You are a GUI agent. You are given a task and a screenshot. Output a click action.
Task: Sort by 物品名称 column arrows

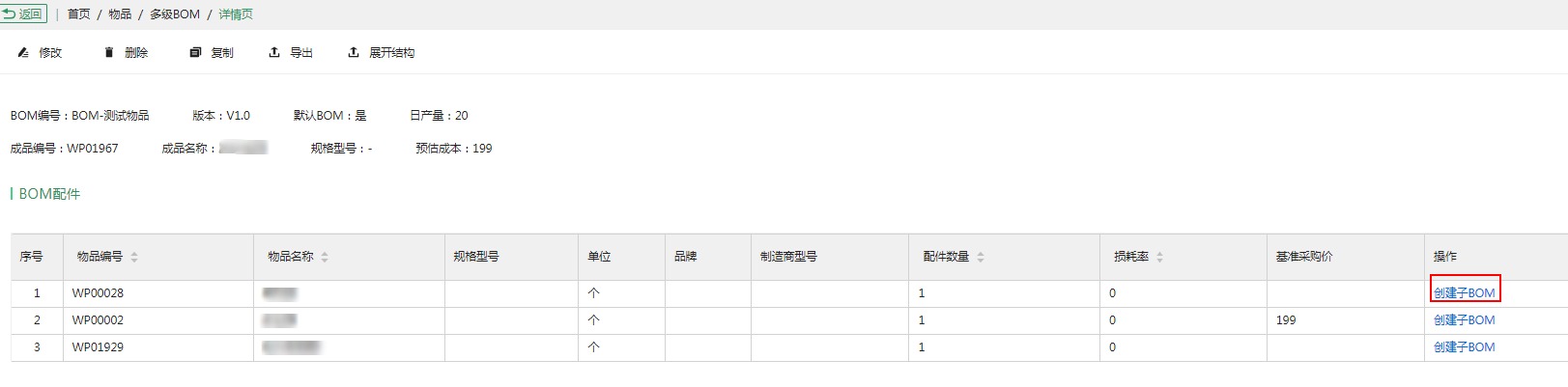[x=325, y=257]
